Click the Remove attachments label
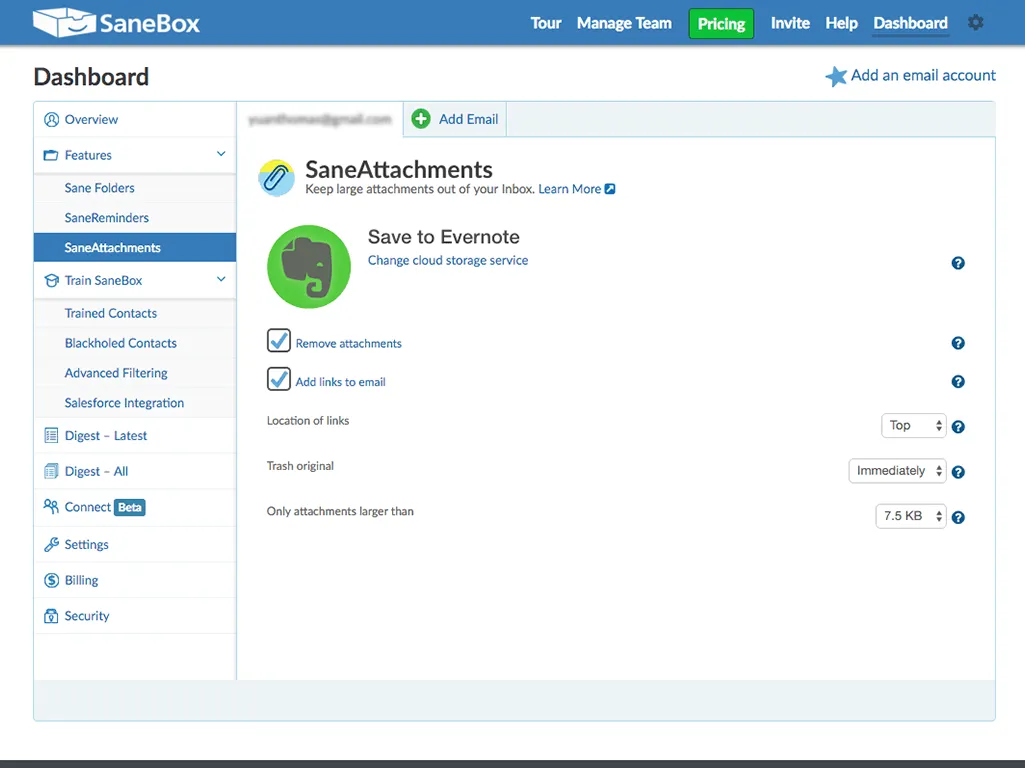This screenshot has width=1025, height=768. click(x=348, y=343)
